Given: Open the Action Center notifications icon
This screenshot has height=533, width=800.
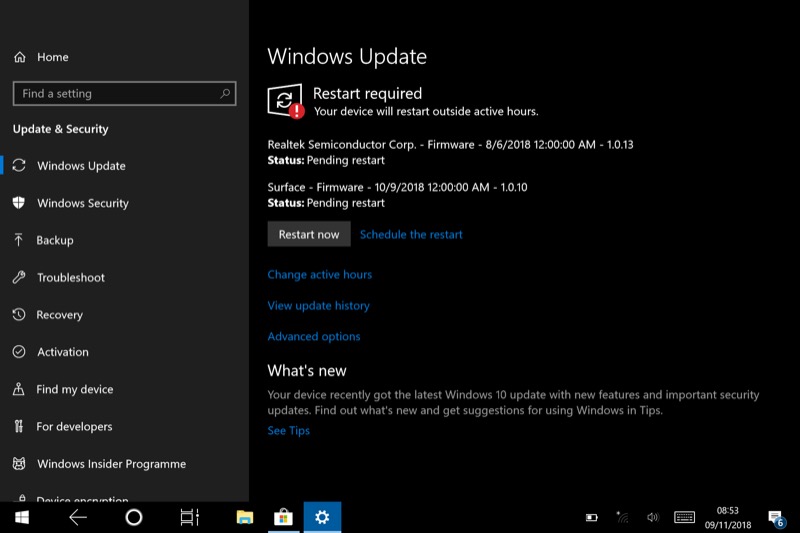Looking at the screenshot, I should tap(777, 519).
